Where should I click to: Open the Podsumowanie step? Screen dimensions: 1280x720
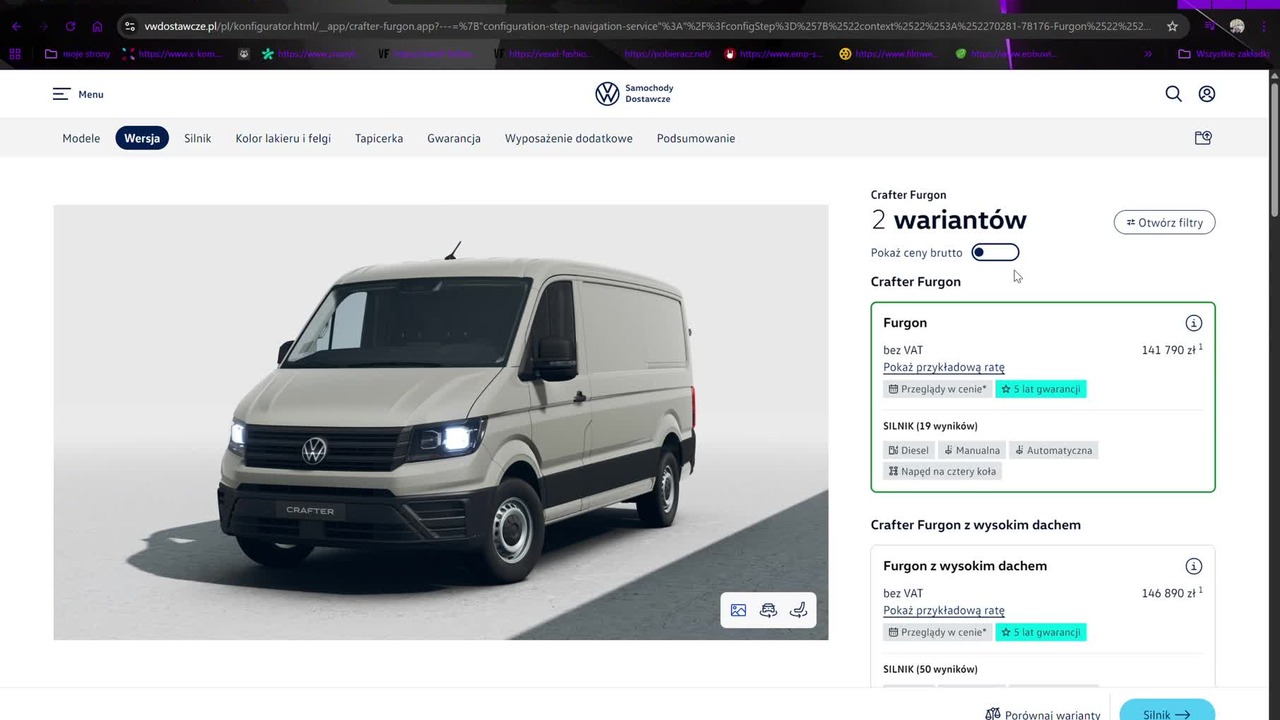pyautogui.click(x=695, y=138)
